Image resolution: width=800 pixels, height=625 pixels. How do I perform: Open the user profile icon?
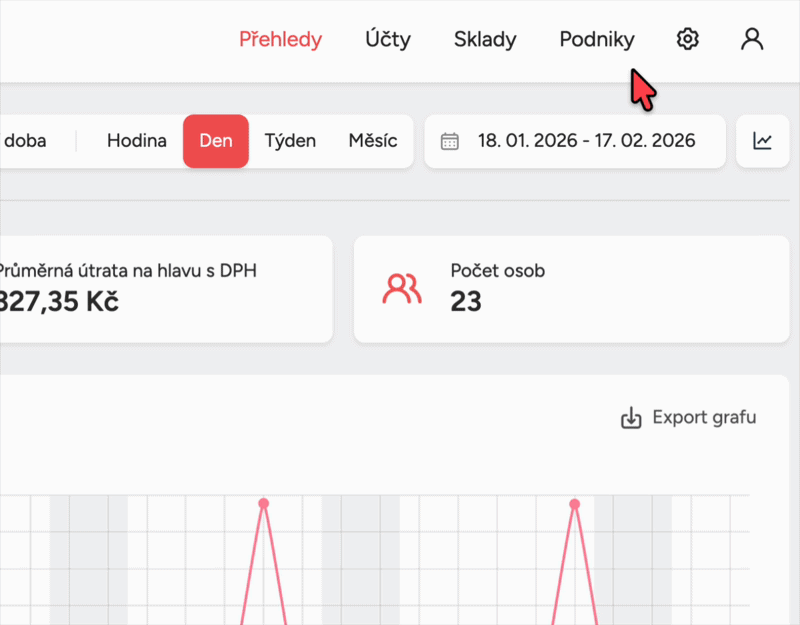click(751, 40)
